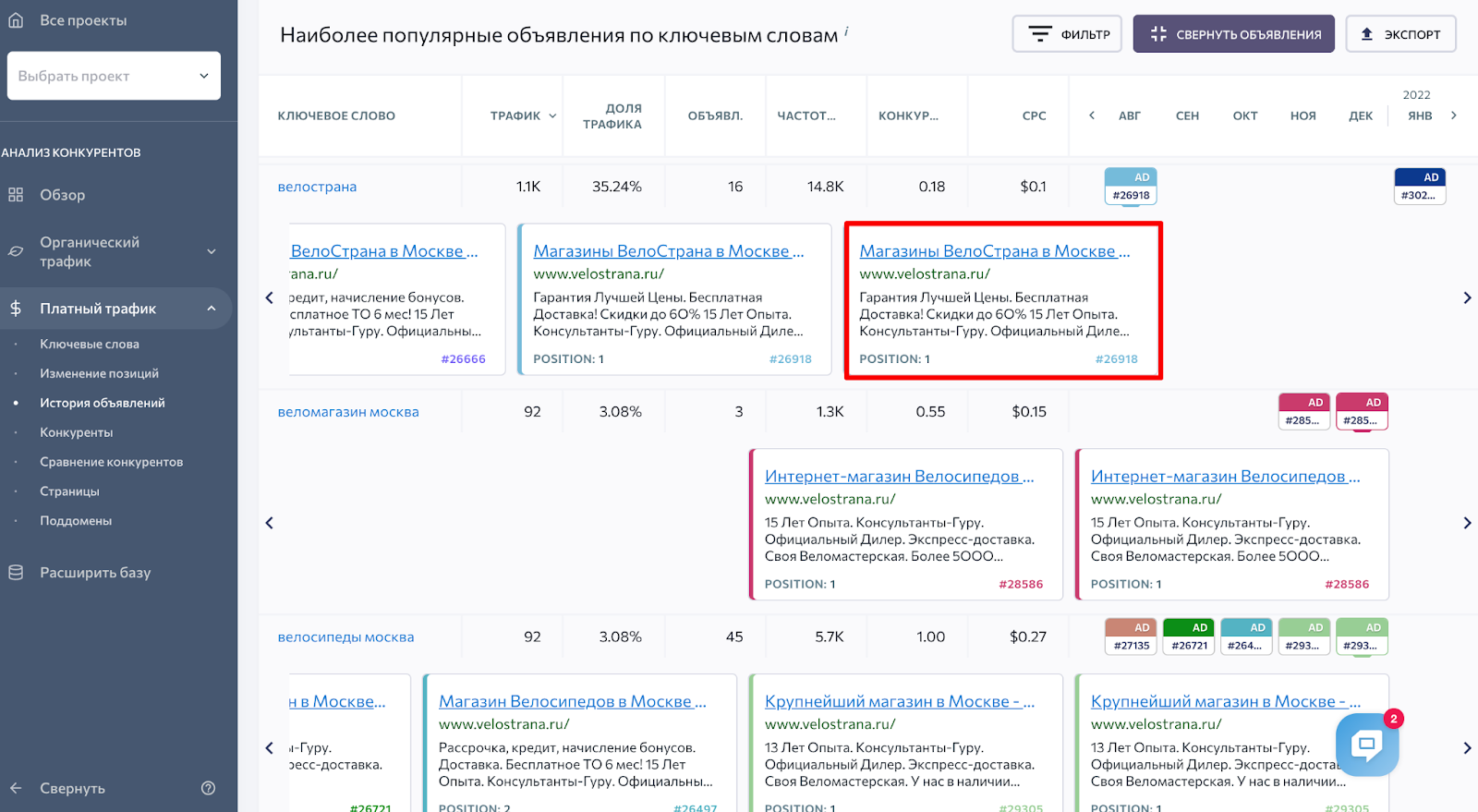Click the info icon beside page title
1478x812 pixels.
[846, 31]
